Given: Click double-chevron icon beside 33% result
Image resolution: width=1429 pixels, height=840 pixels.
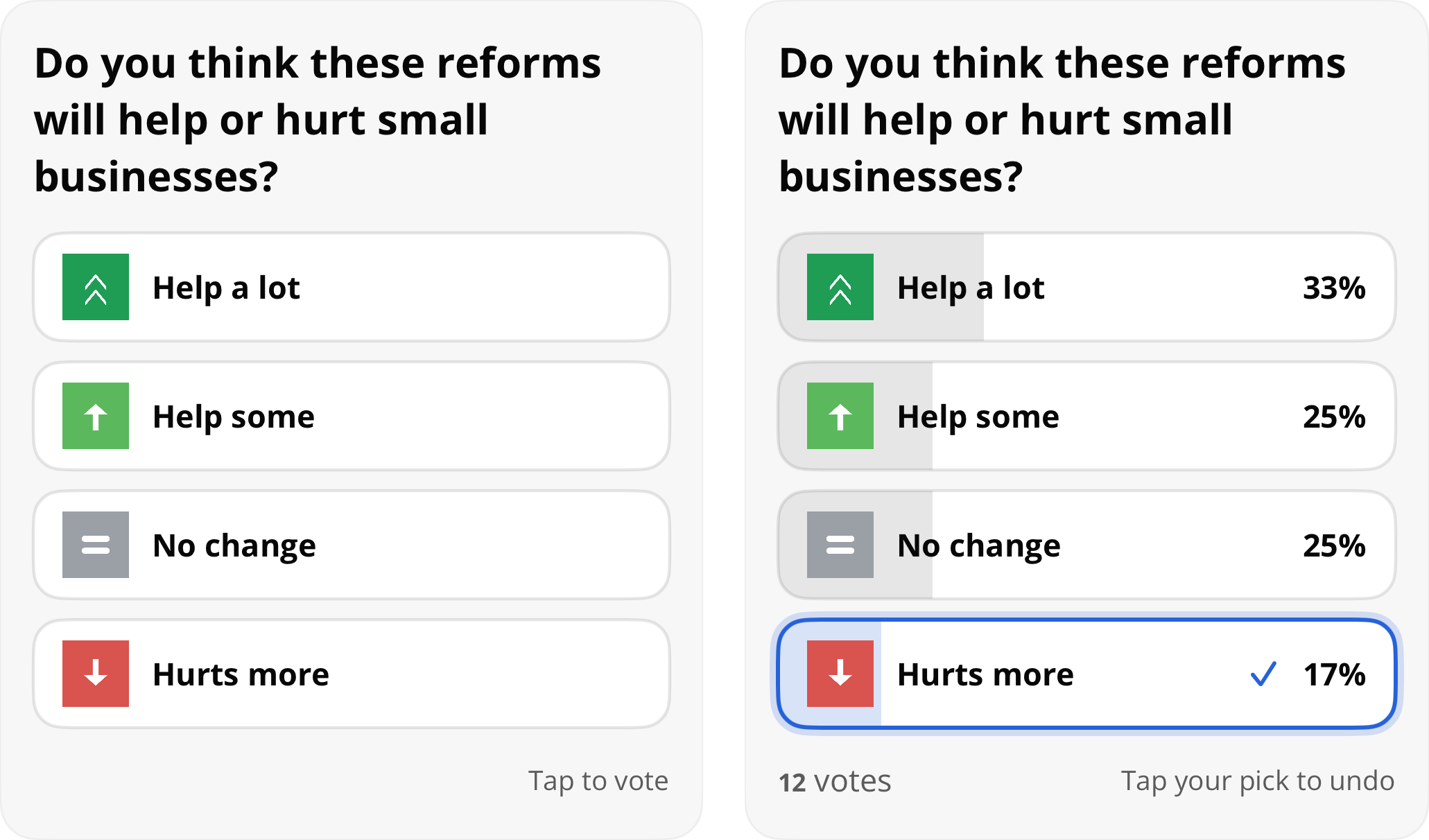Looking at the screenshot, I should point(840,287).
